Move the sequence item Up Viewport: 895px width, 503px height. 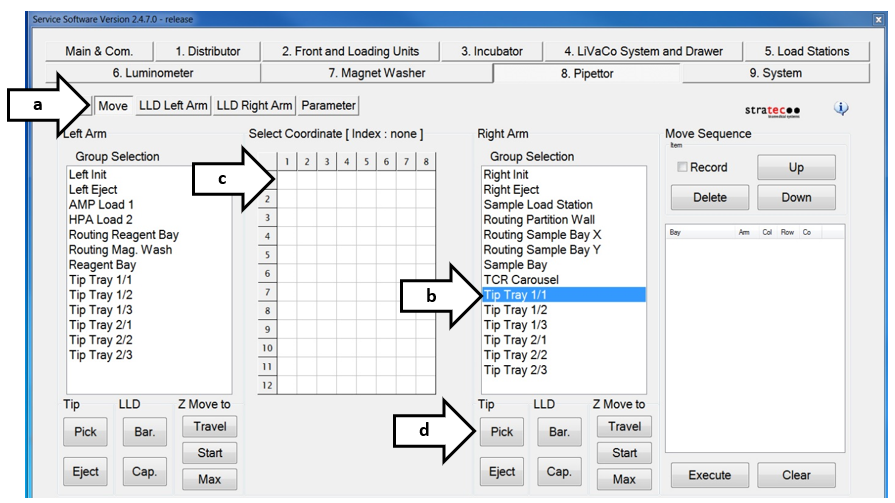796,168
